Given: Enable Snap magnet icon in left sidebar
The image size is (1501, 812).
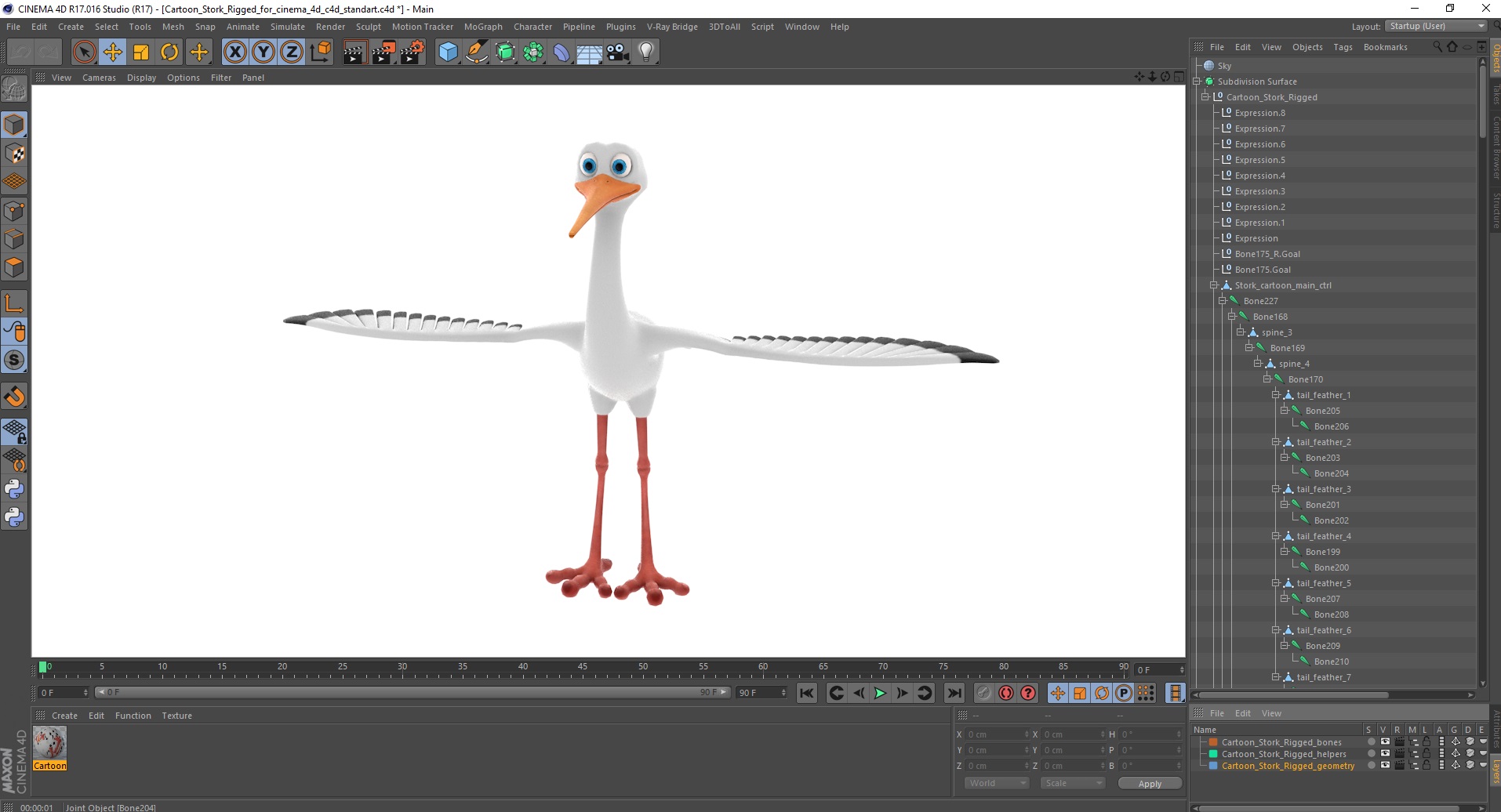Looking at the screenshot, I should (x=14, y=397).
